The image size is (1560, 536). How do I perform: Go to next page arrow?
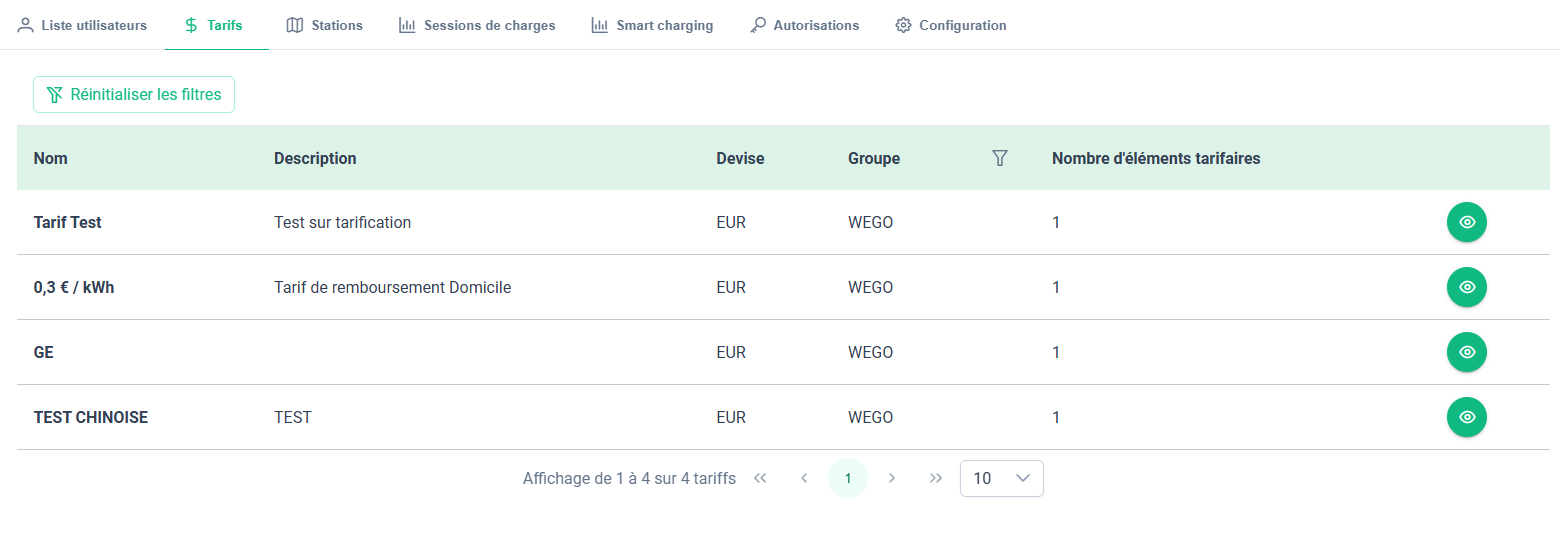click(892, 478)
